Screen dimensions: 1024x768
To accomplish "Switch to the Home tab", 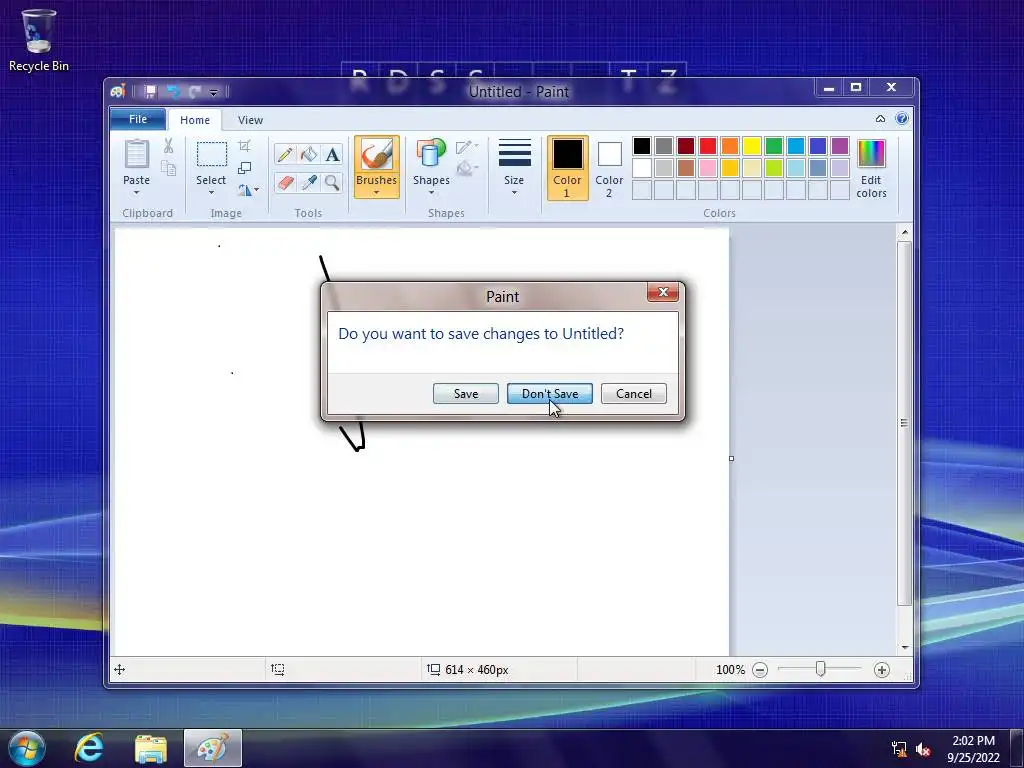I will 195,120.
